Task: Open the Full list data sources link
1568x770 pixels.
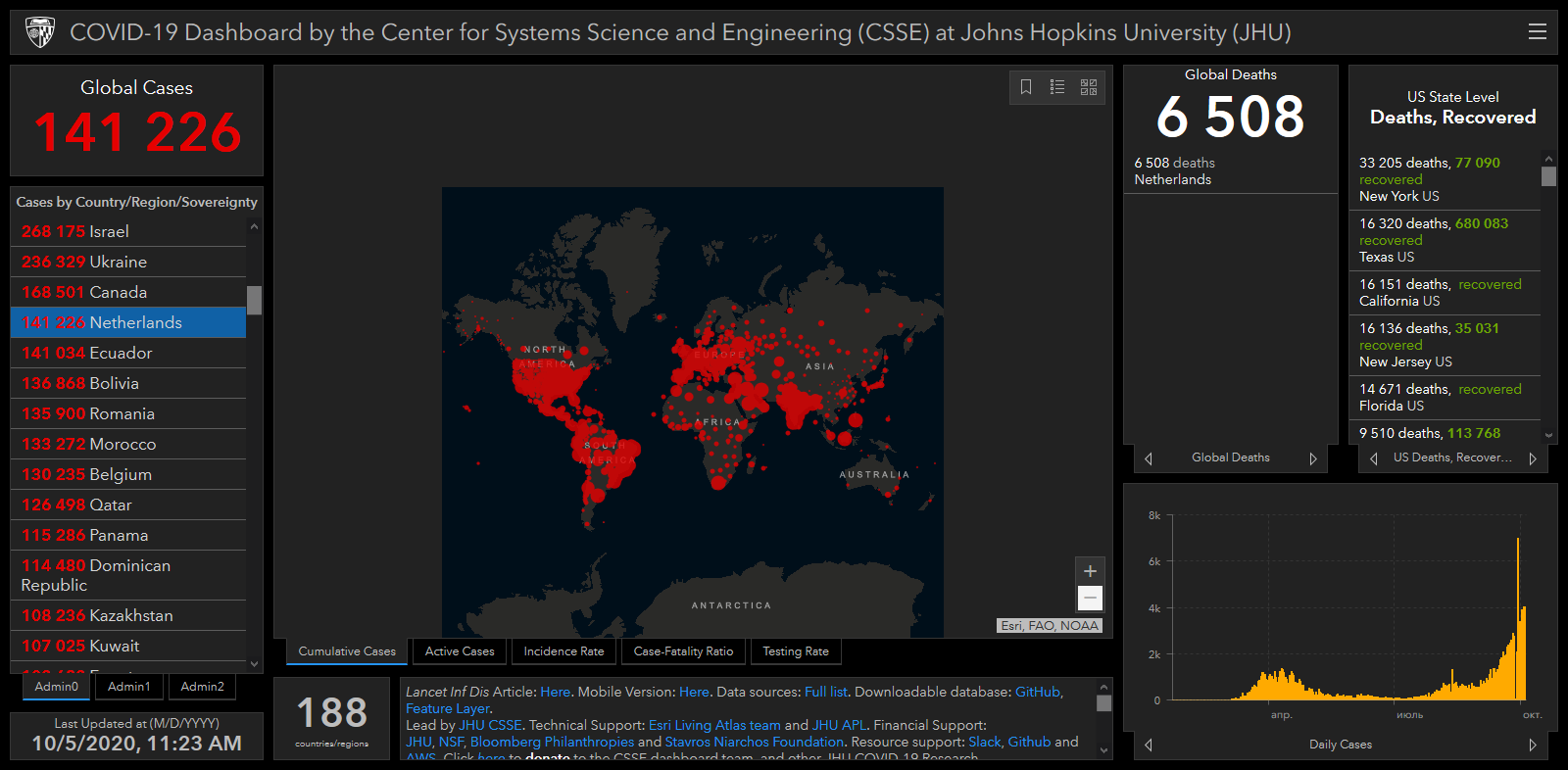Action: [826, 692]
